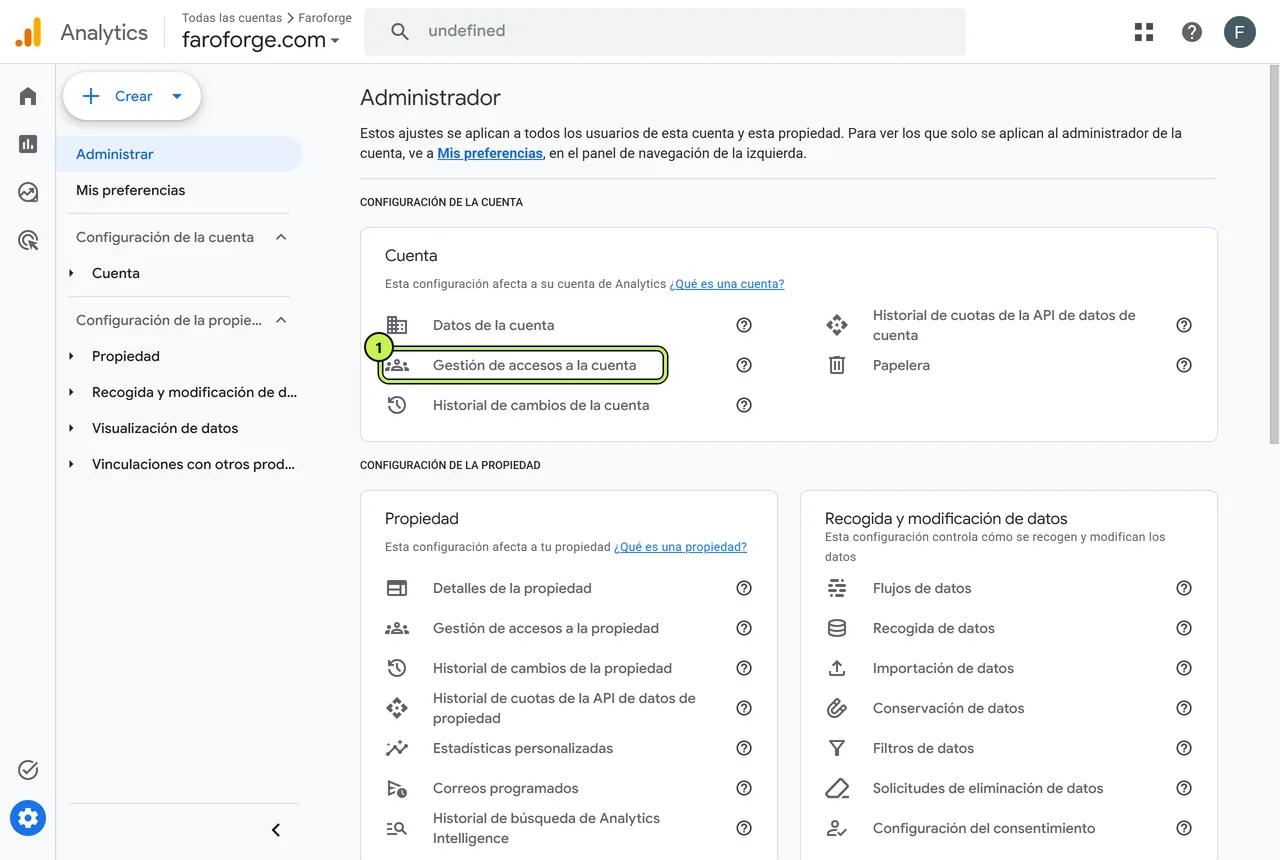1280x860 pixels.
Task: Click the Google Analytics logo
Action: (x=28, y=32)
